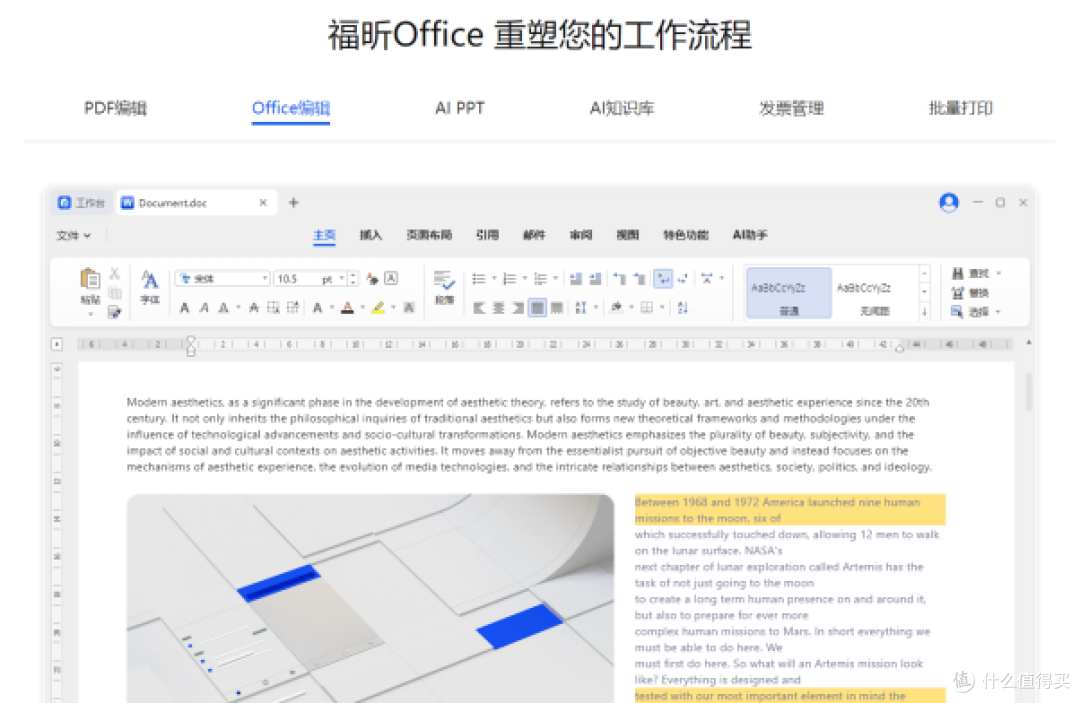Open highlight color dropdown arrow
Screen dimensions: 1080x703
(x=393, y=308)
